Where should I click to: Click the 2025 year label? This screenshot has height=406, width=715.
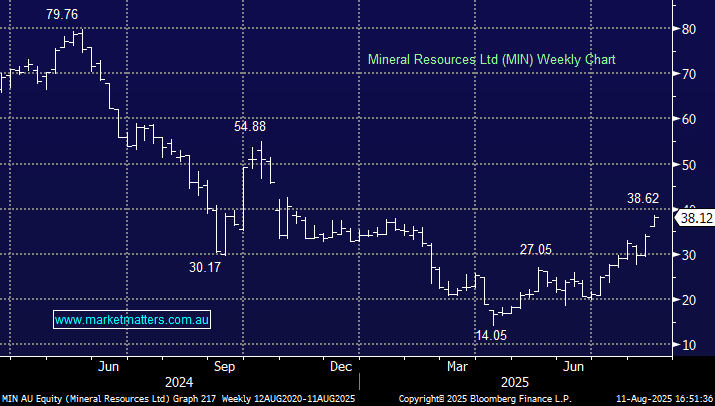coord(515,382)
